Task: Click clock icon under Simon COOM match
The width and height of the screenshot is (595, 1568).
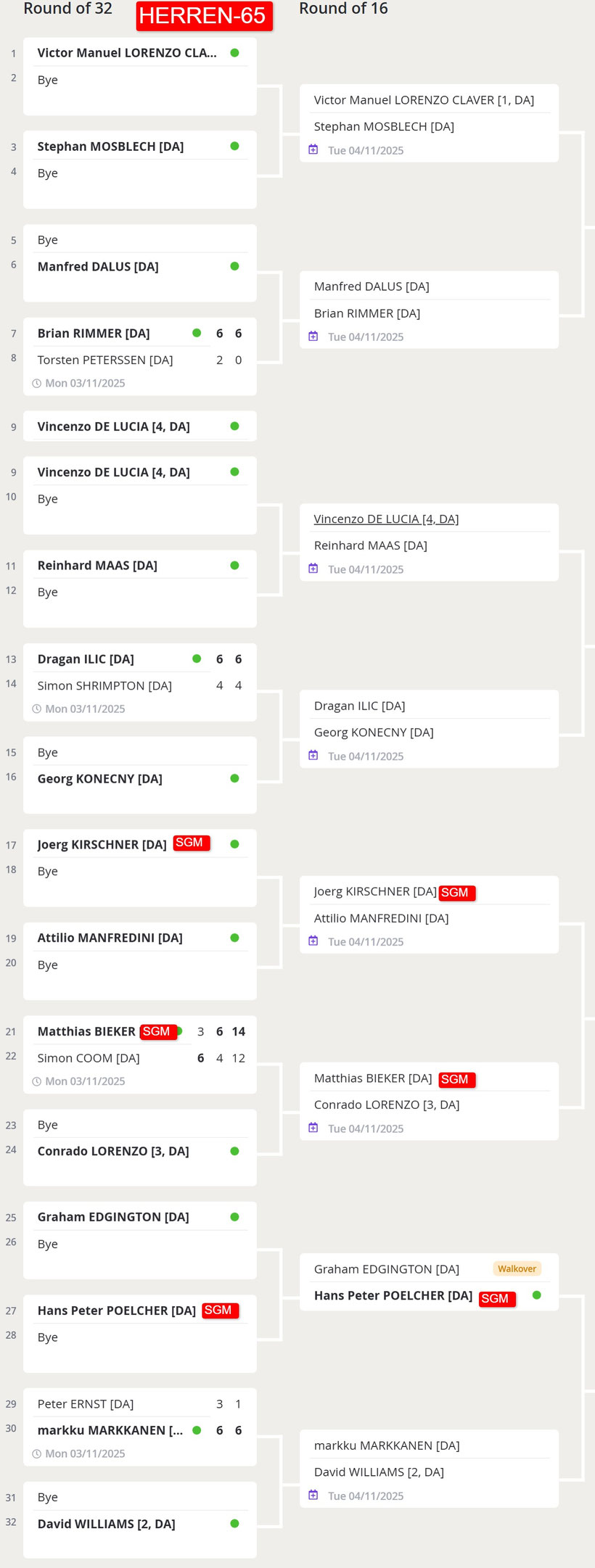Action: 36,1081
